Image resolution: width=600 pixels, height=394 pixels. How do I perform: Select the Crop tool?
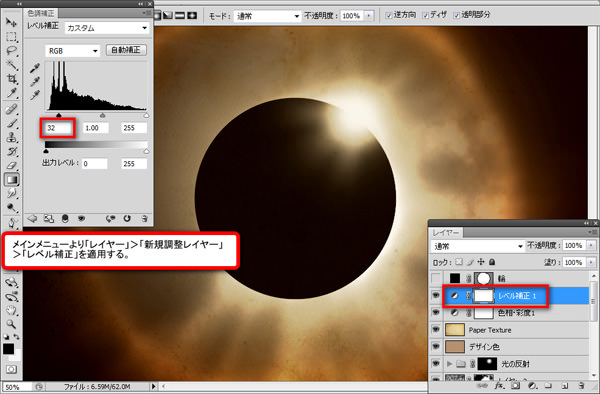point(11,79)
